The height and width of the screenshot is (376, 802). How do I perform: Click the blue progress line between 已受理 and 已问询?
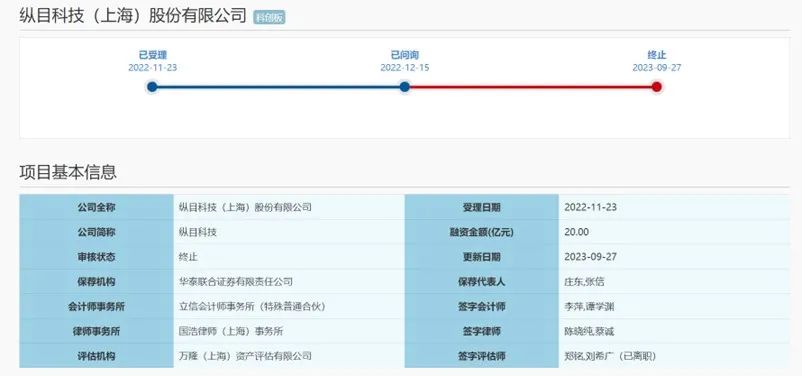278,87
